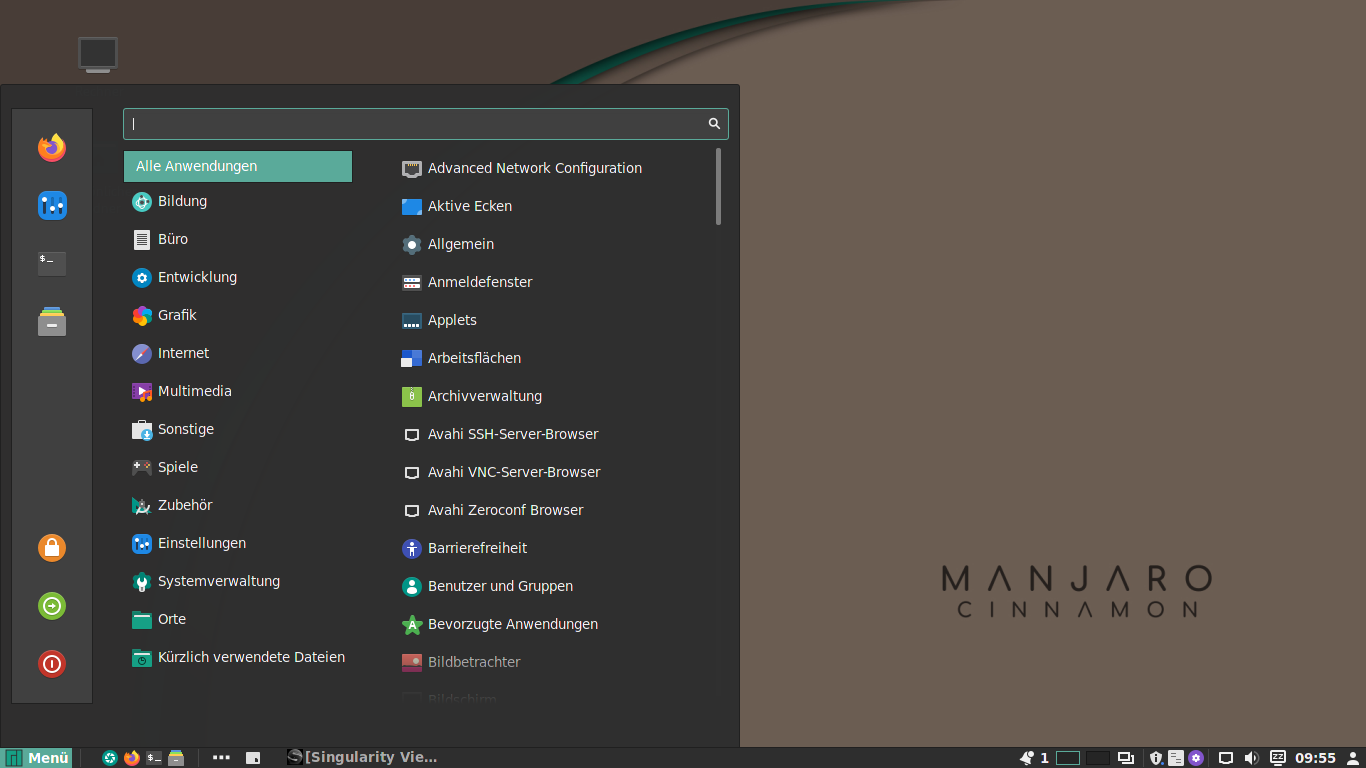Click the Menü button in panel

[x=37, y=758]
